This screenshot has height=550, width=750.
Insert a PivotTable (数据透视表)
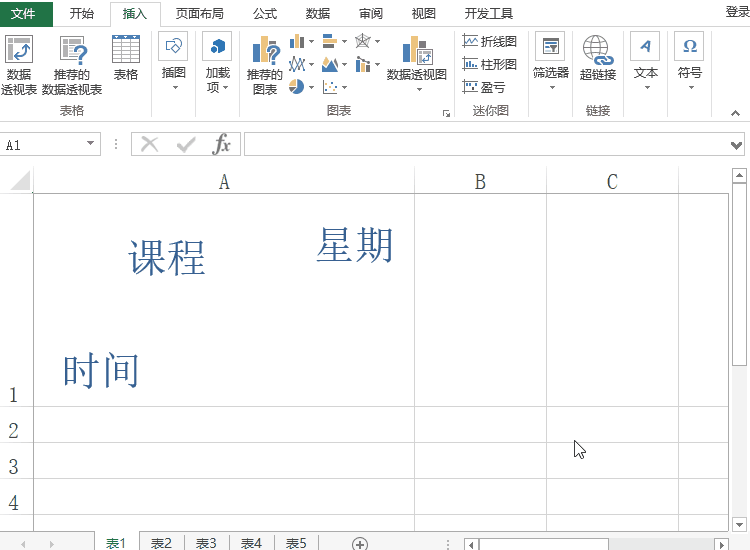(19, 65)
